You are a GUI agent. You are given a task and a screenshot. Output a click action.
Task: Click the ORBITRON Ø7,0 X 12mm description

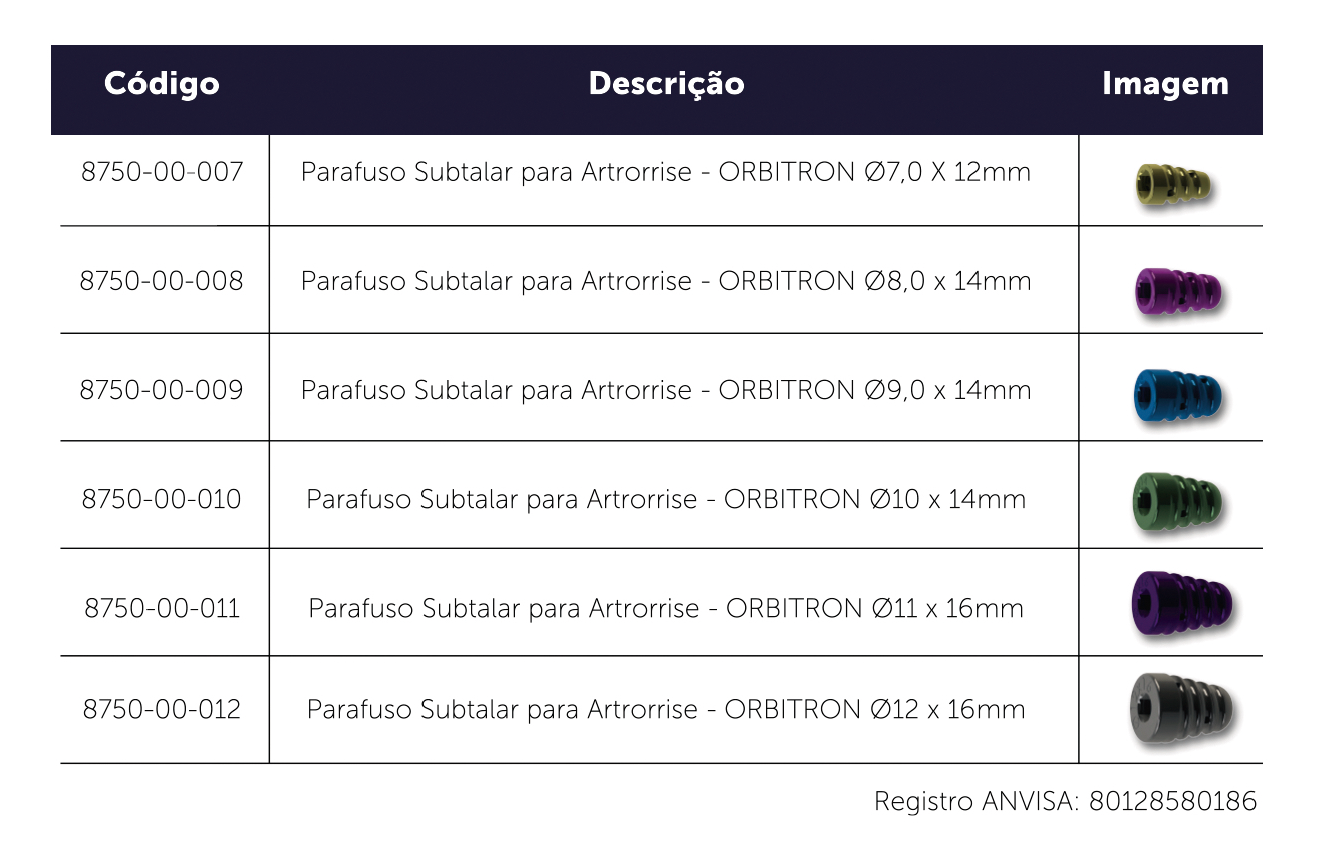click(x=666, y=173)
